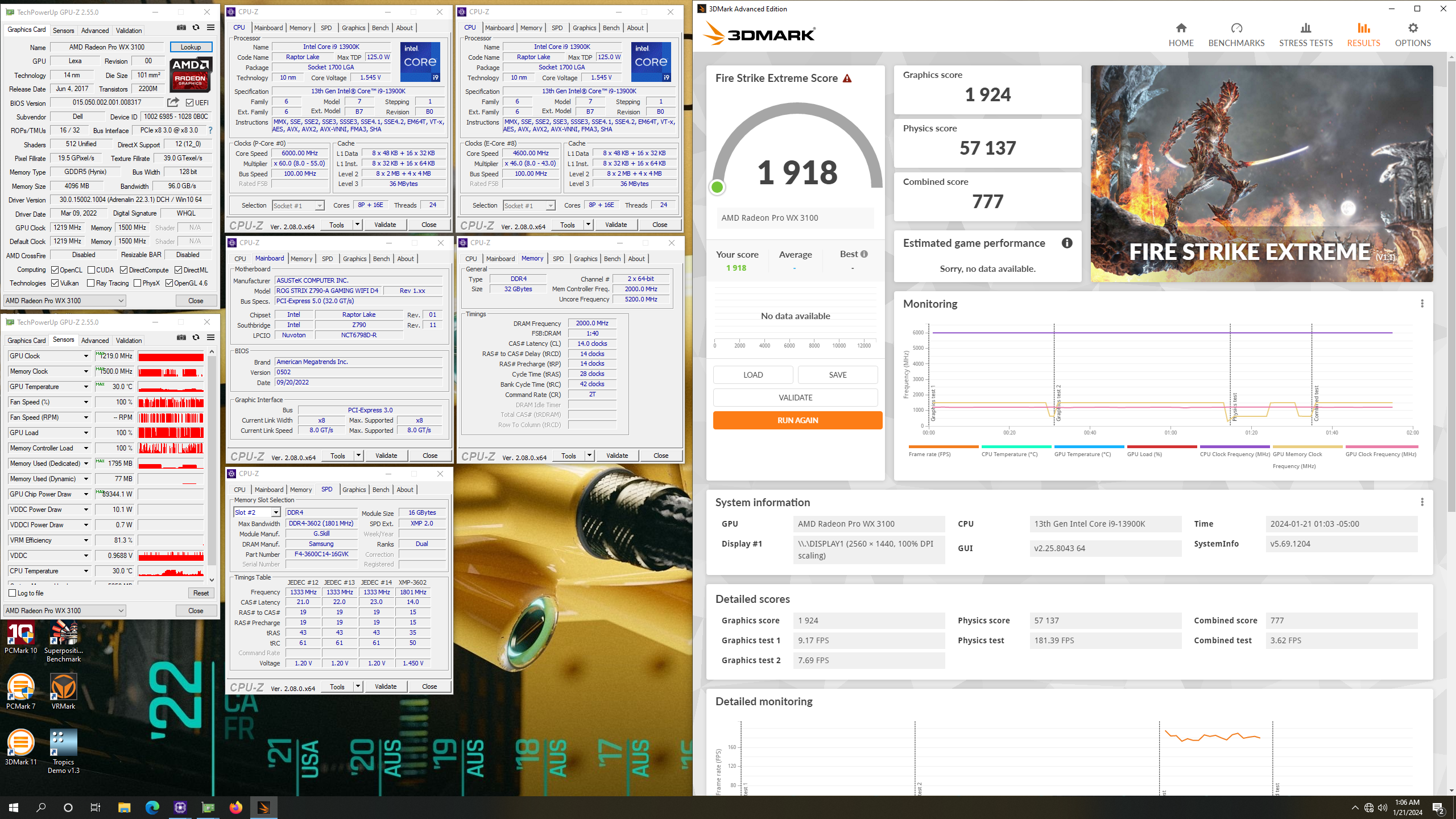Click Fire Strike Extreme preview image
This screenshot has height=819, width=1456.
[x=1261, y=173]
